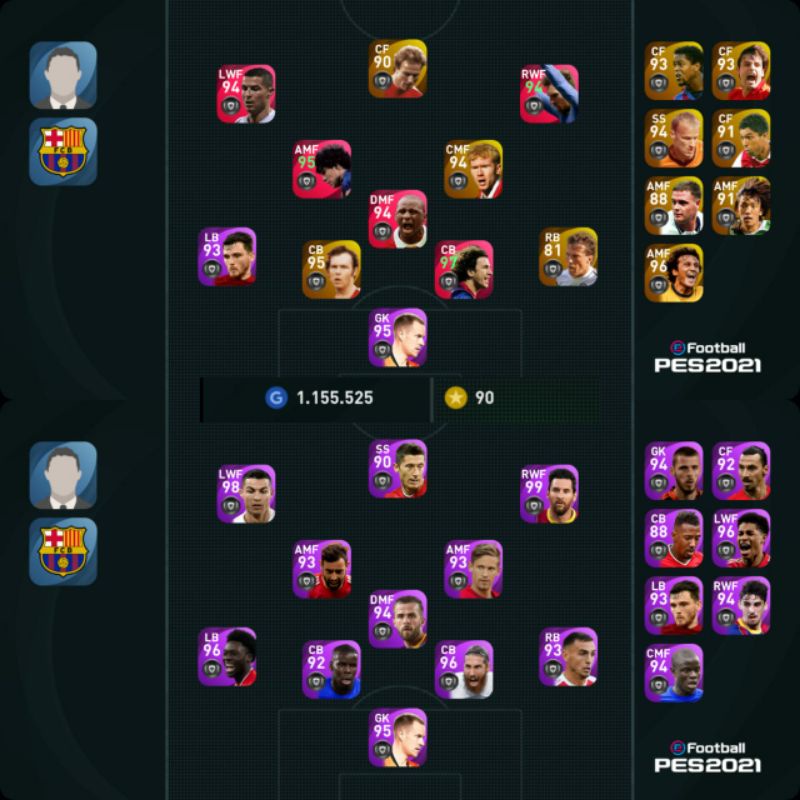Open the top manager avatar icon

(63, 75)
